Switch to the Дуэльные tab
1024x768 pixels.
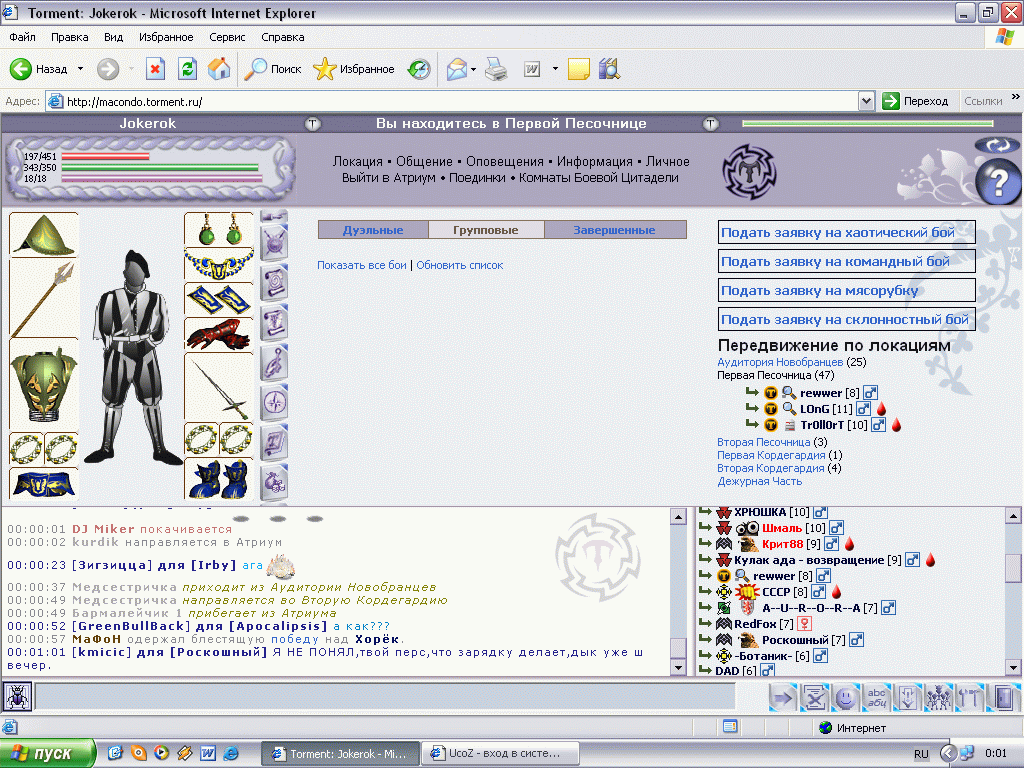(x=373, y=230)
